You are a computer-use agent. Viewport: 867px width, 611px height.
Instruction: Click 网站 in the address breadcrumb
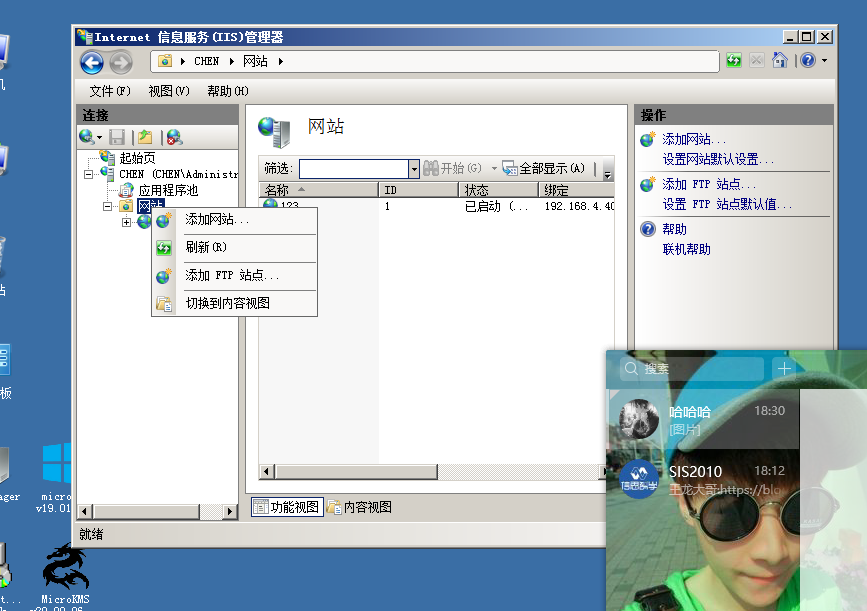coord(255,61)
